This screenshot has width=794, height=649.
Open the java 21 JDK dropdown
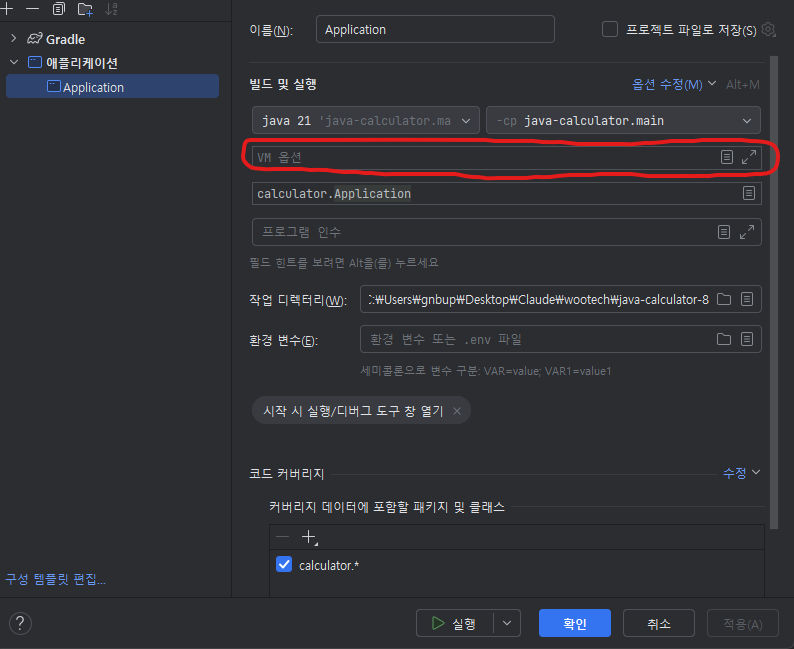click(366, 120)
